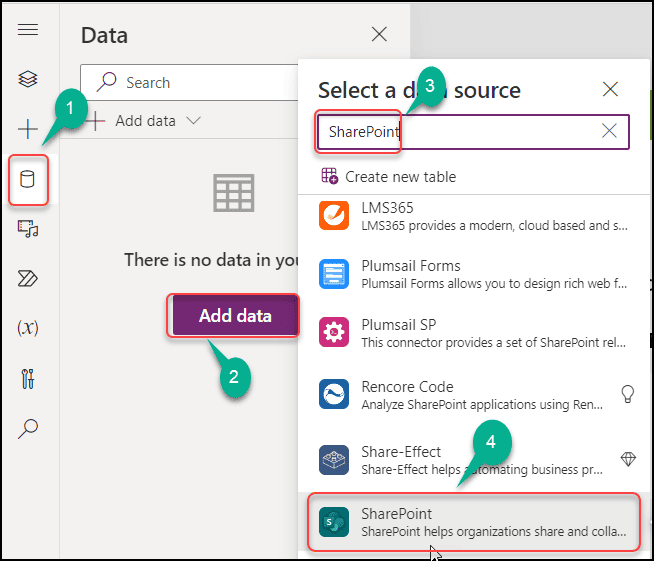
Task: Click the sidebar Search magnifier icon
Action: pyautogui.click(x=28, y=429)
